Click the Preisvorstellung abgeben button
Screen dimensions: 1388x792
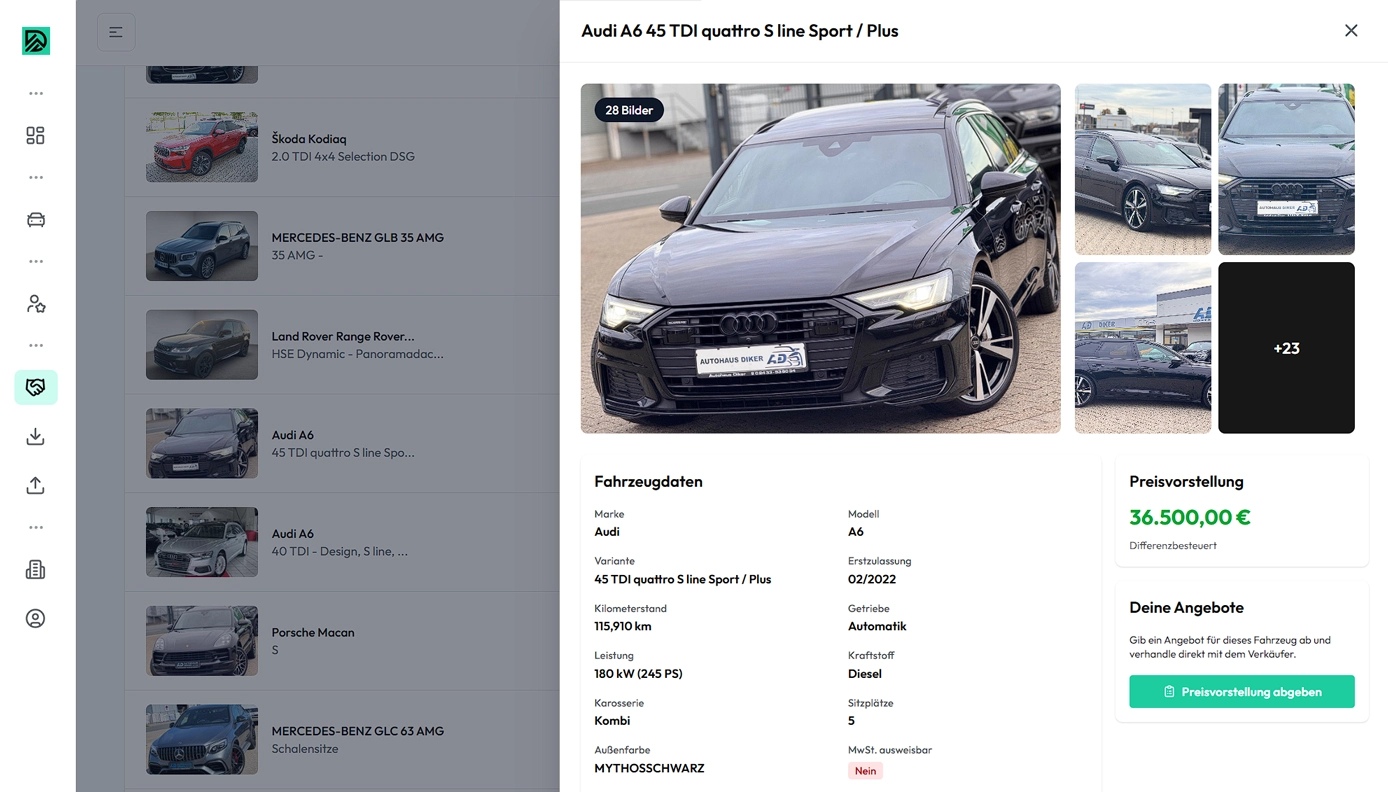coord(1242,692)
